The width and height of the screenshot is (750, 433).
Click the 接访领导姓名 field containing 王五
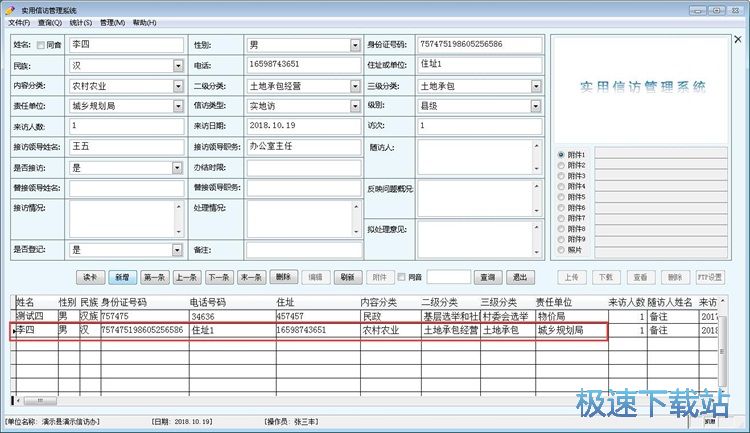click(x=126, y=147)
